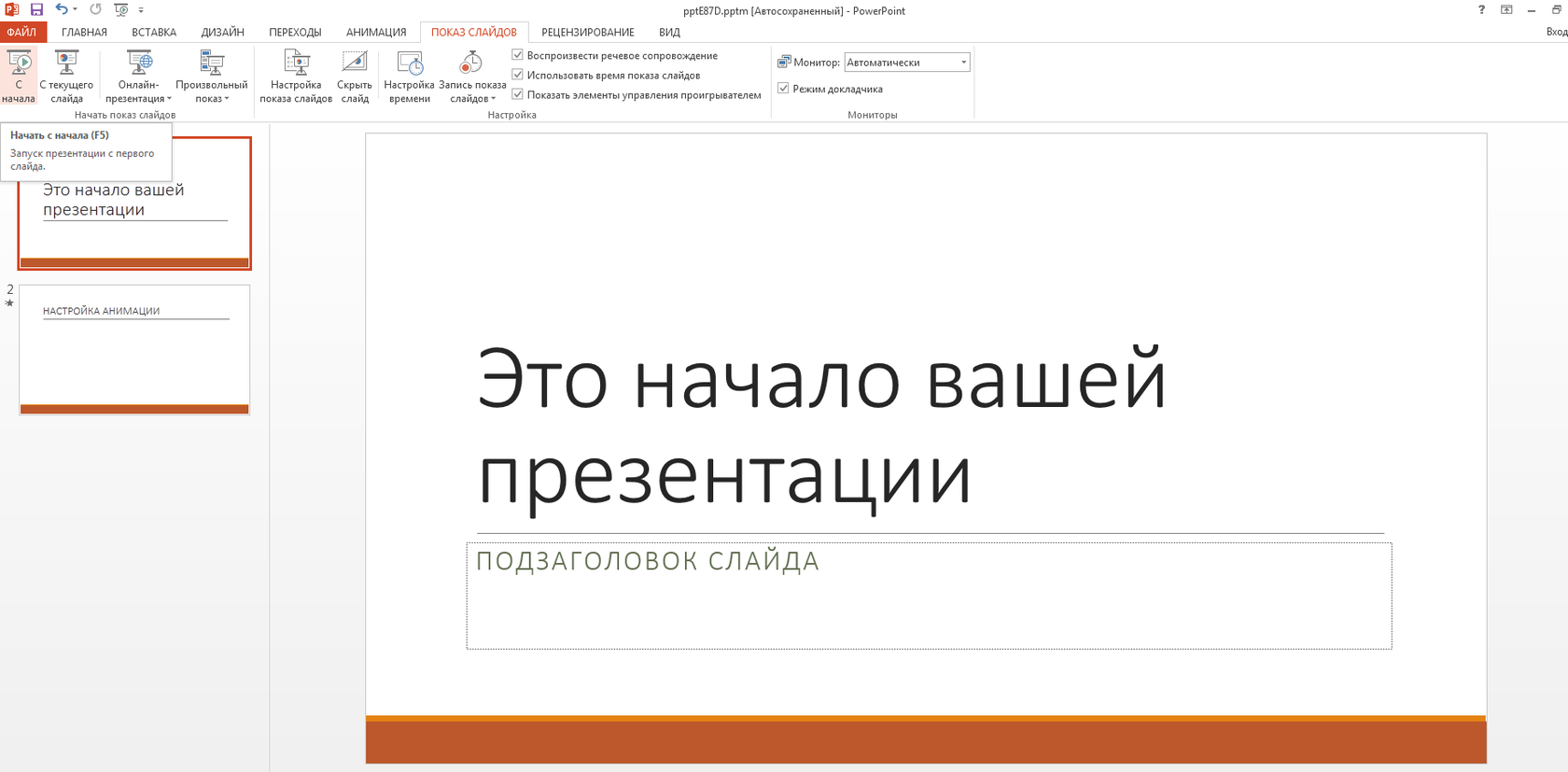Open Online presentation option
The image size is (1568, 772).
(x=139, y=76)
